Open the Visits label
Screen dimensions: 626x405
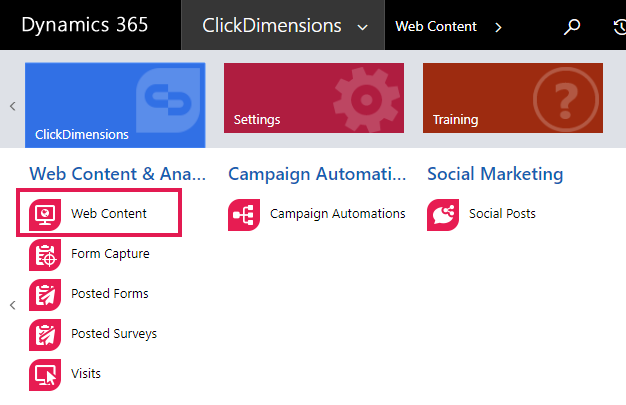tap(86, 373)
